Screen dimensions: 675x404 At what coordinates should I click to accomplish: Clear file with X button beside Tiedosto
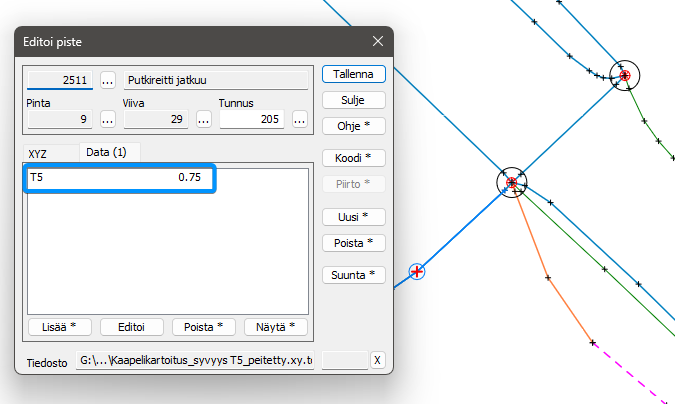(377, 360)
